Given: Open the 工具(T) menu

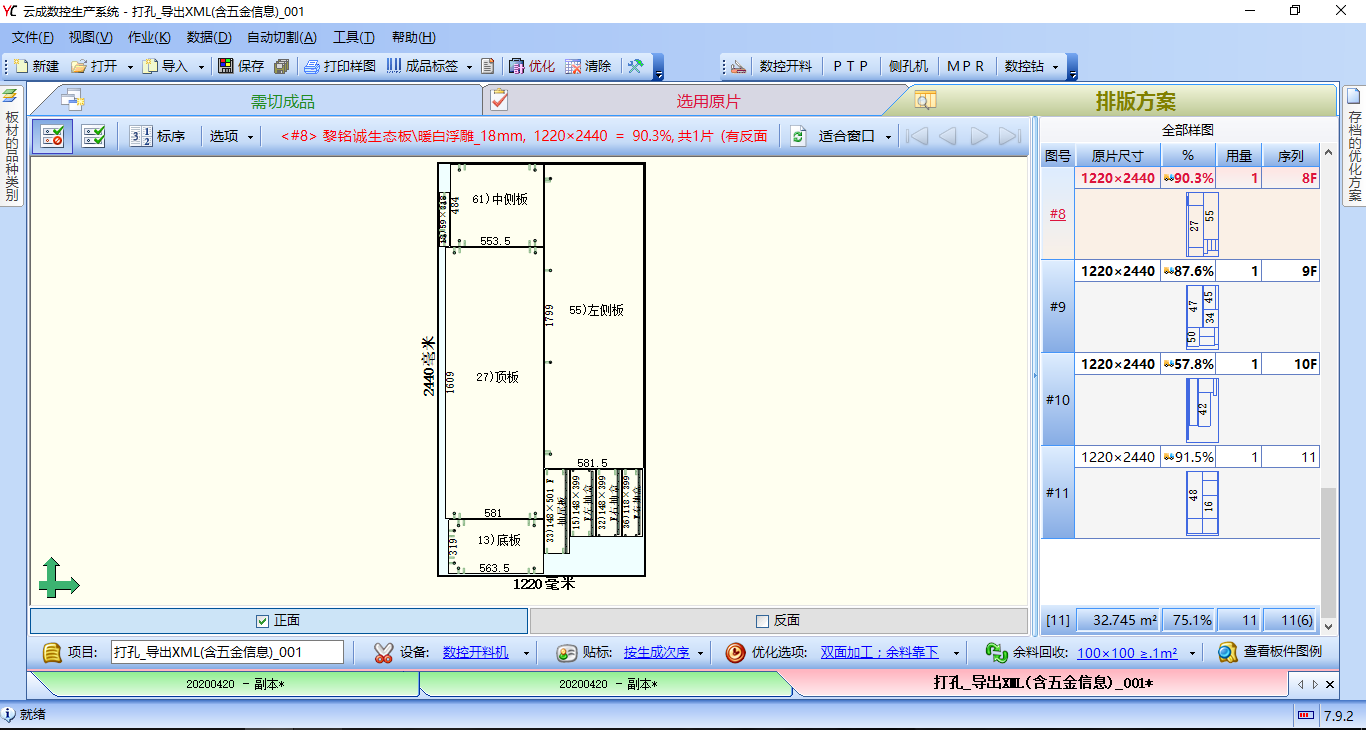Looking at the screenshot, I should [354, 37].
